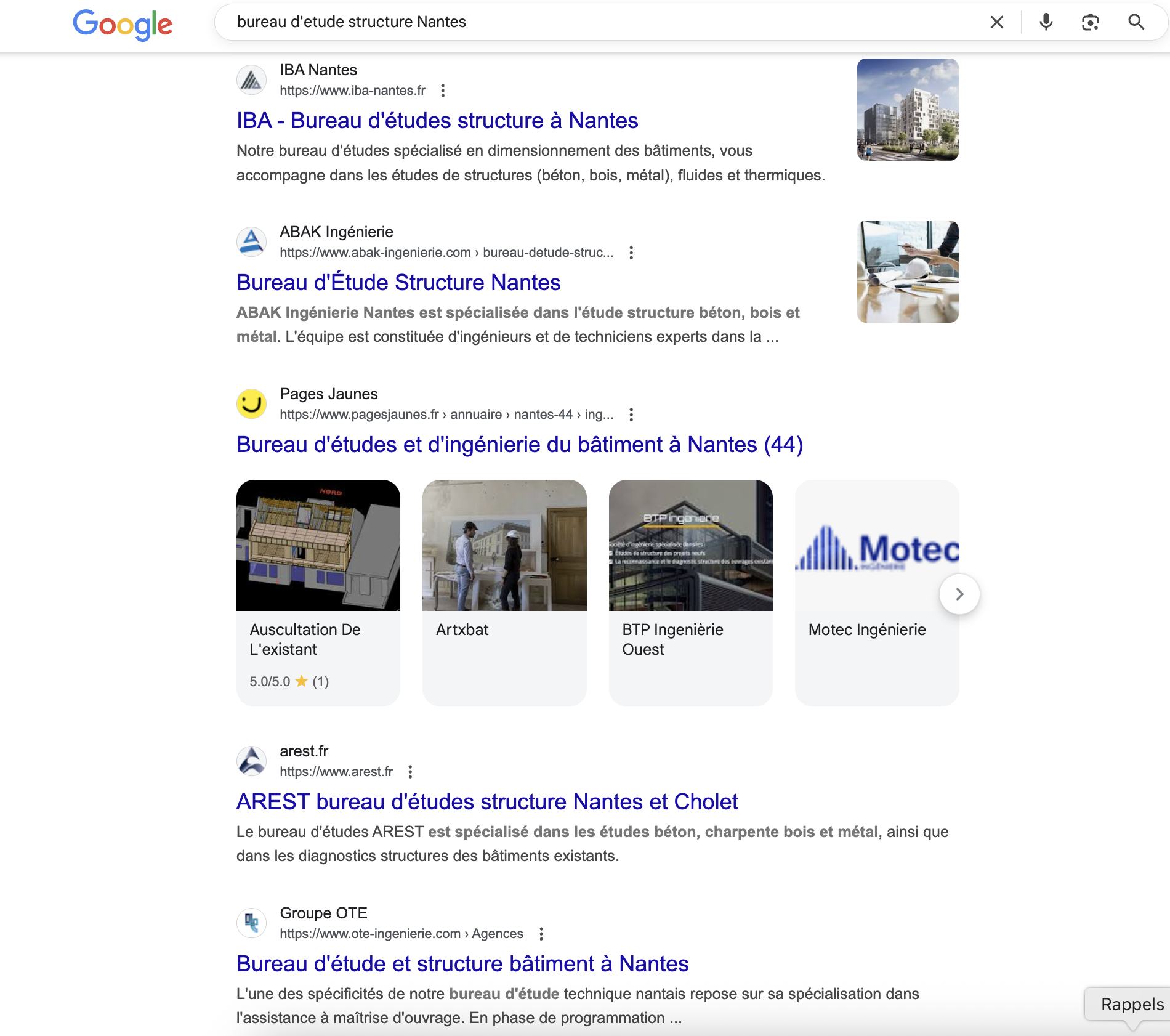Open more options for IBA Nantes result

point(442,91)
